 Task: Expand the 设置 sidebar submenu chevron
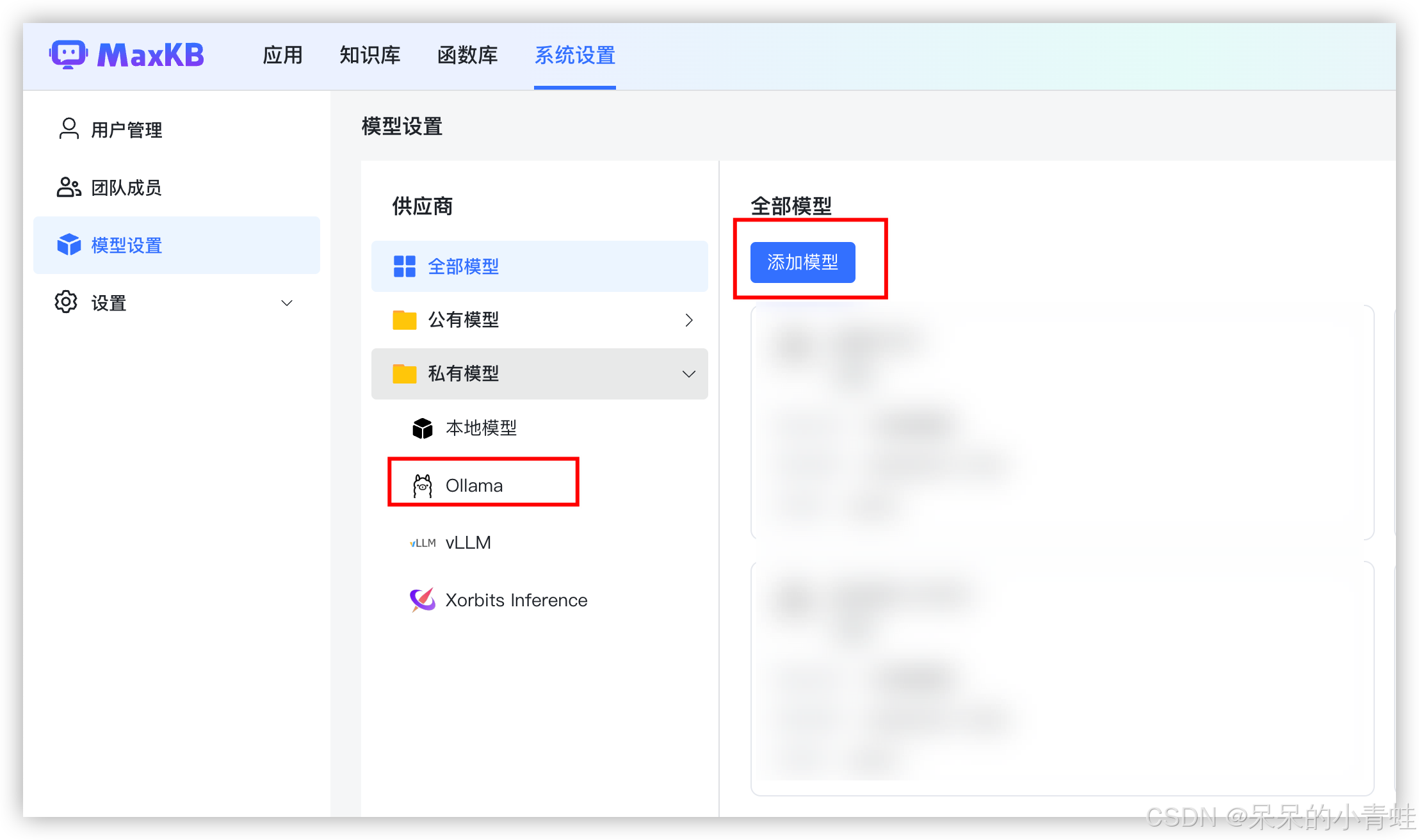pos(287,303)
